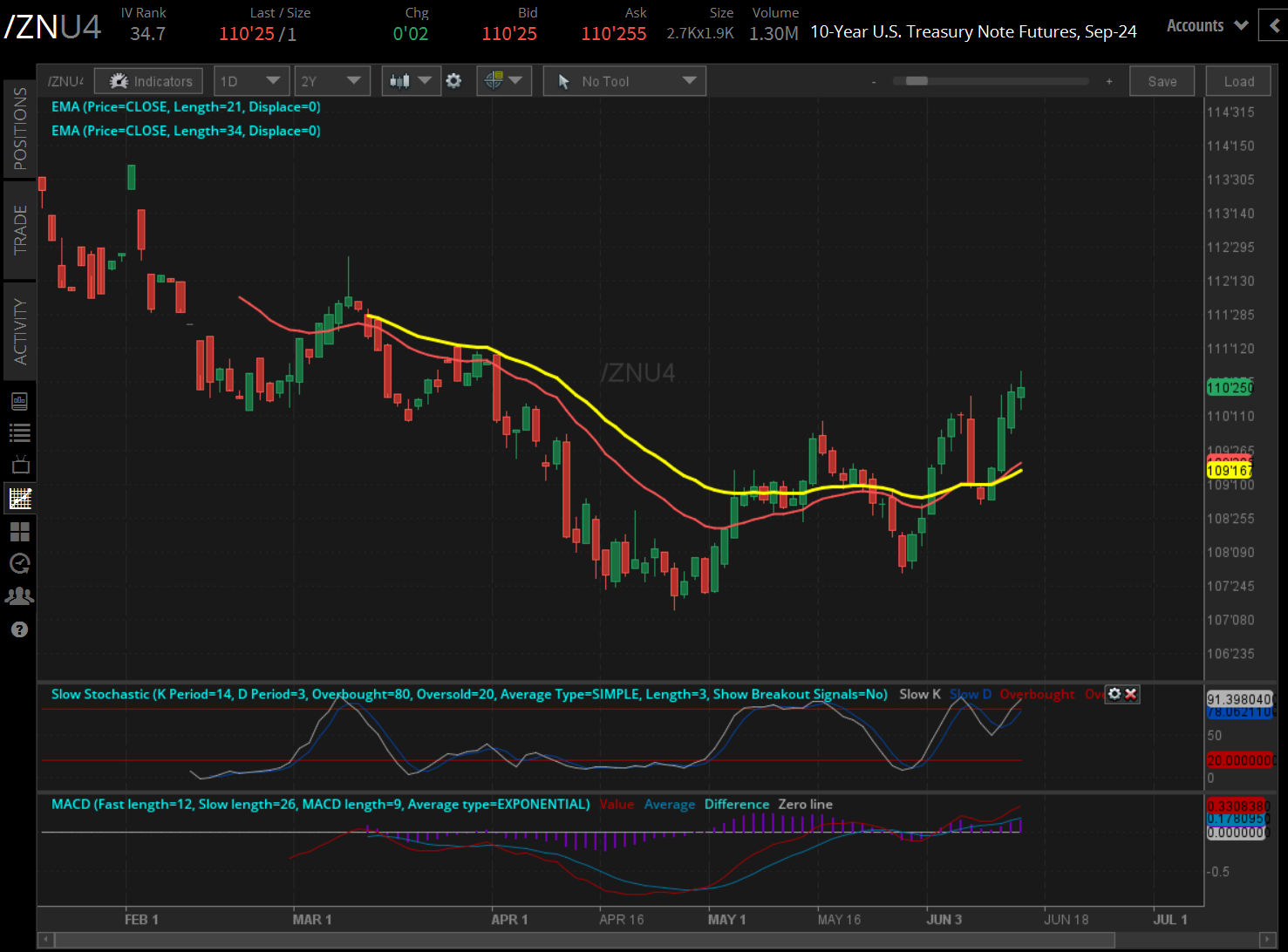Open the chart settings gear in the toolbar
The width and height of the screenshot is (1288, 952).
coord(453,80)
